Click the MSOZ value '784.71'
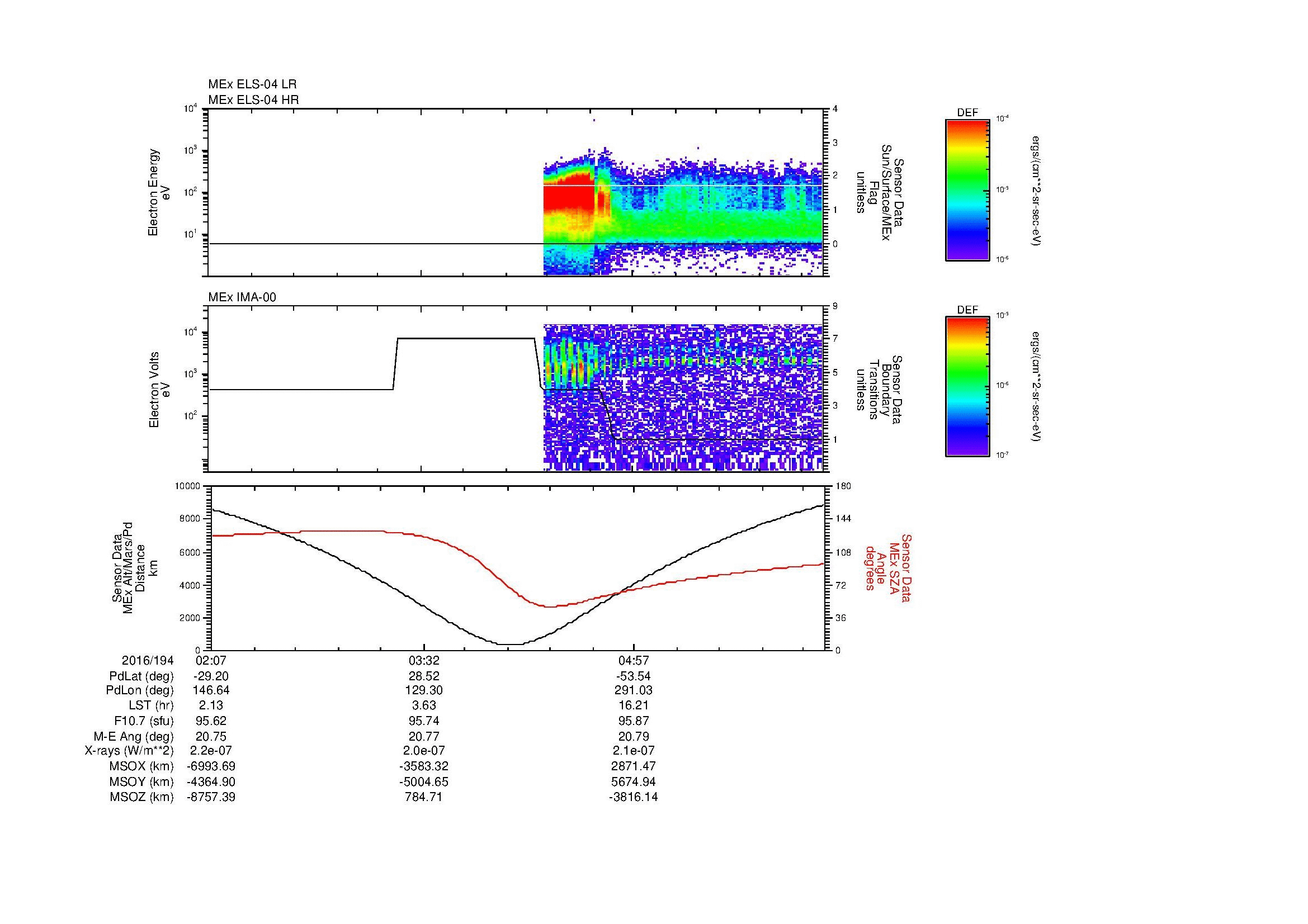 click(424, 797)
